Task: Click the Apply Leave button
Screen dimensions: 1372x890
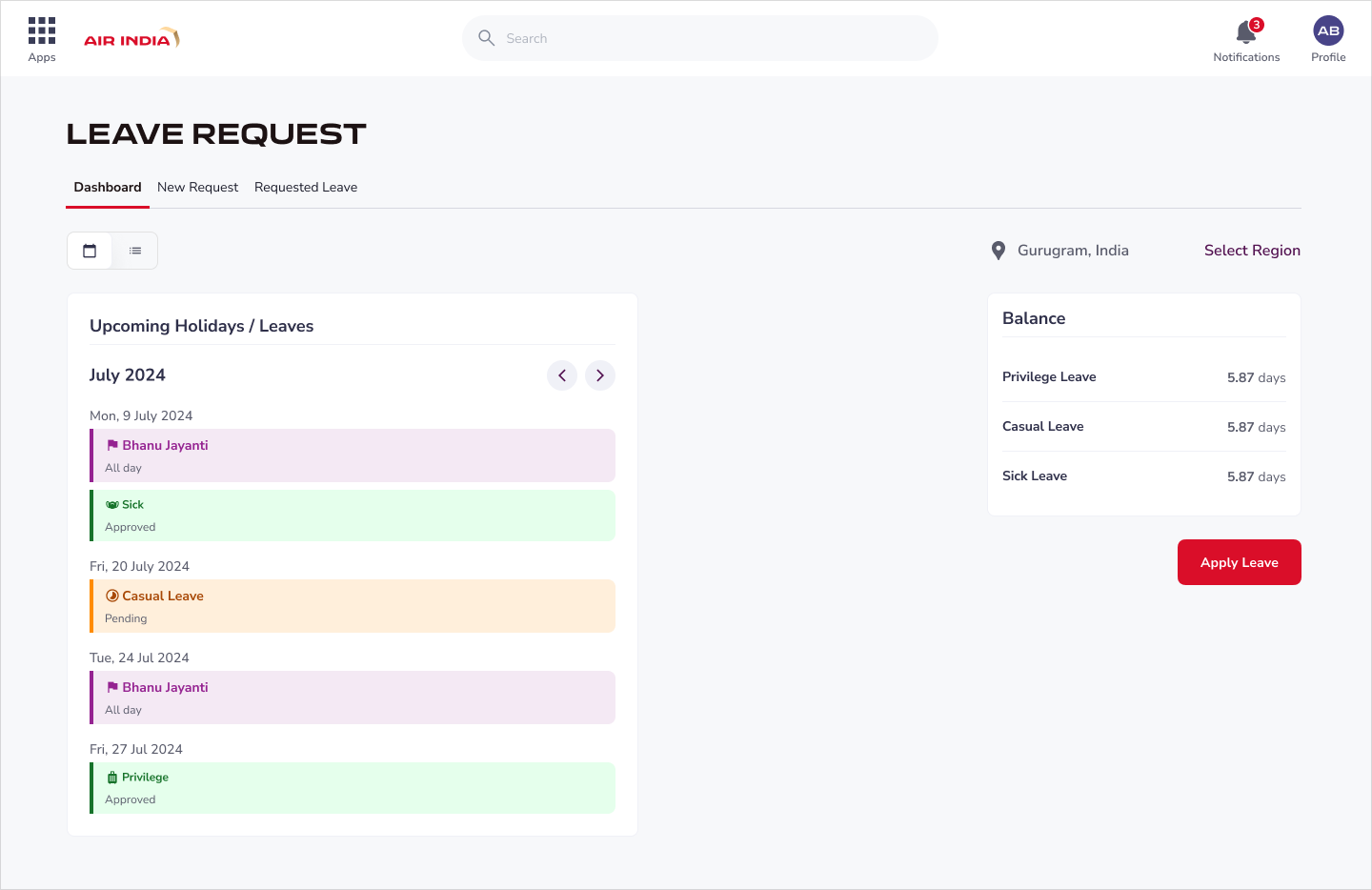Action: (1239, 562)
